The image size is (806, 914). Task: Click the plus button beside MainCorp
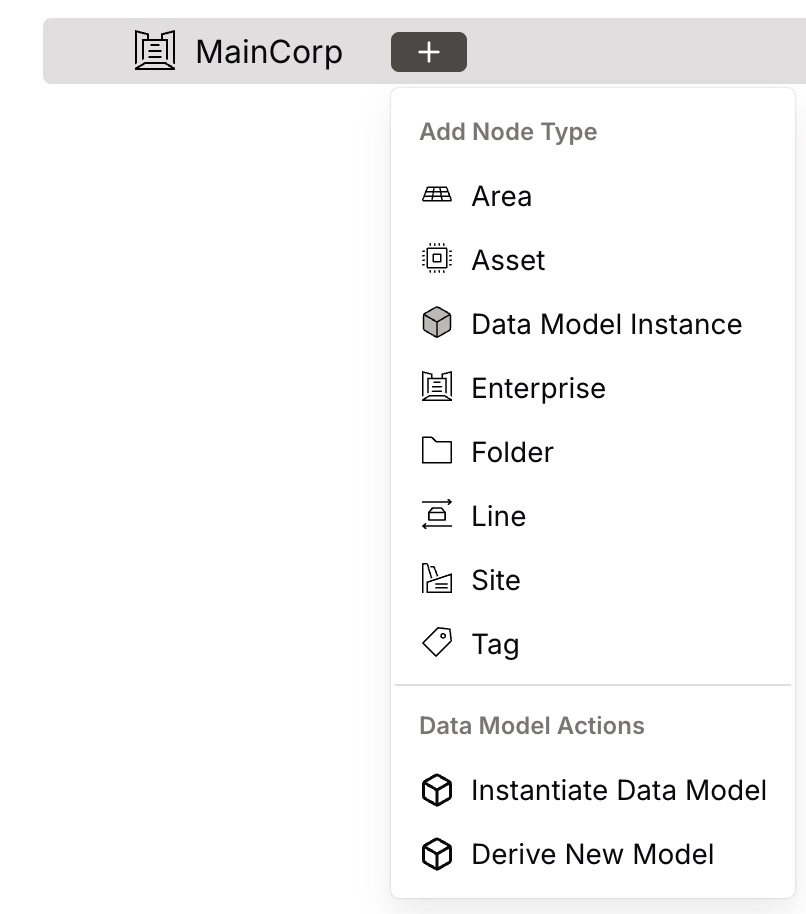point(428,52)
